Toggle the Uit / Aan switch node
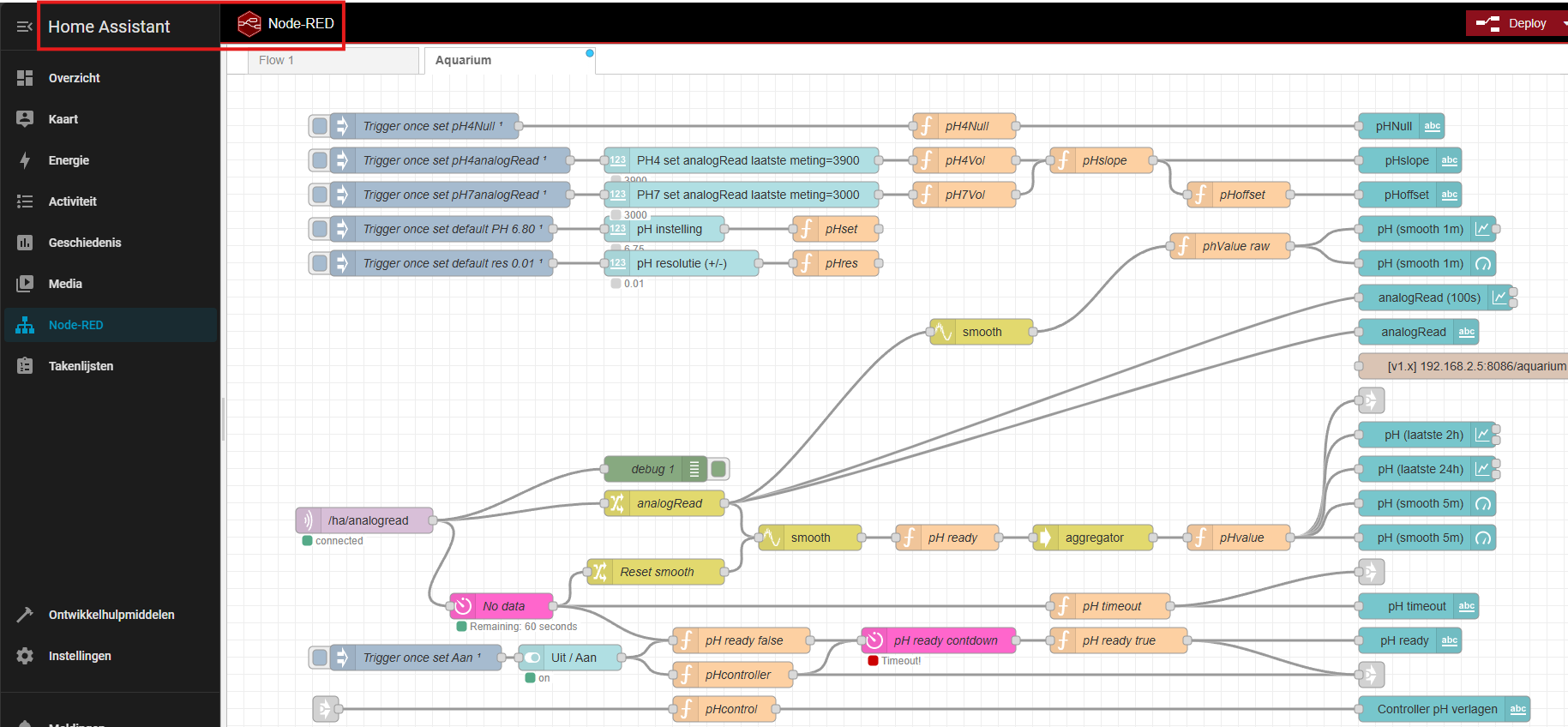The height and width of the screenshot is (727, 1568). (571, 658)
